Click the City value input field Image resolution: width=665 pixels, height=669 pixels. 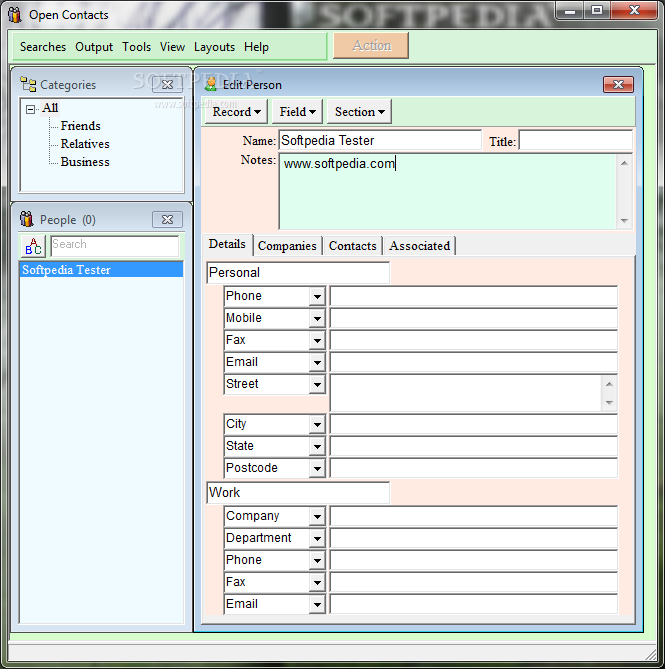coord(473,424)
